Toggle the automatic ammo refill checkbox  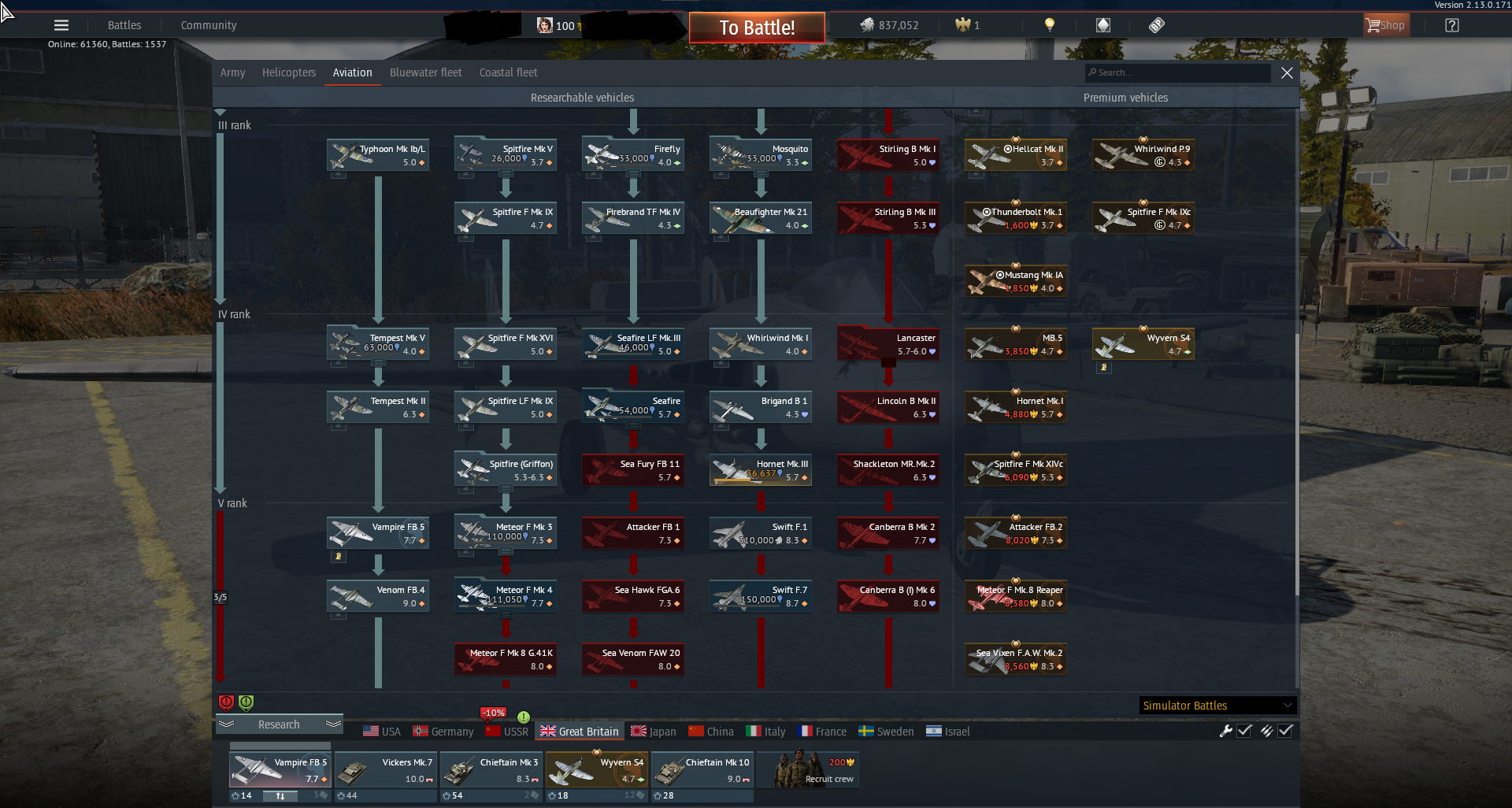tap(1285, 731)
